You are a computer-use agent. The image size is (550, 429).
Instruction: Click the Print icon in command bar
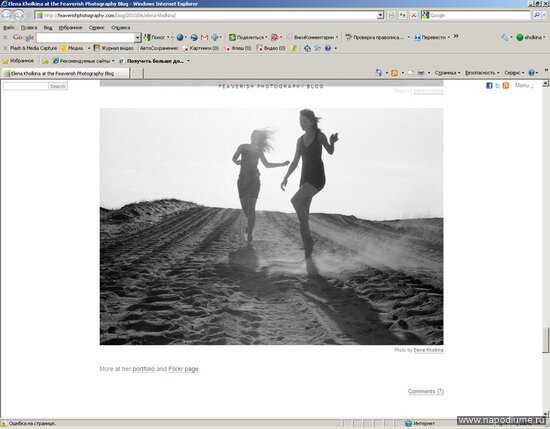[421, 73]
